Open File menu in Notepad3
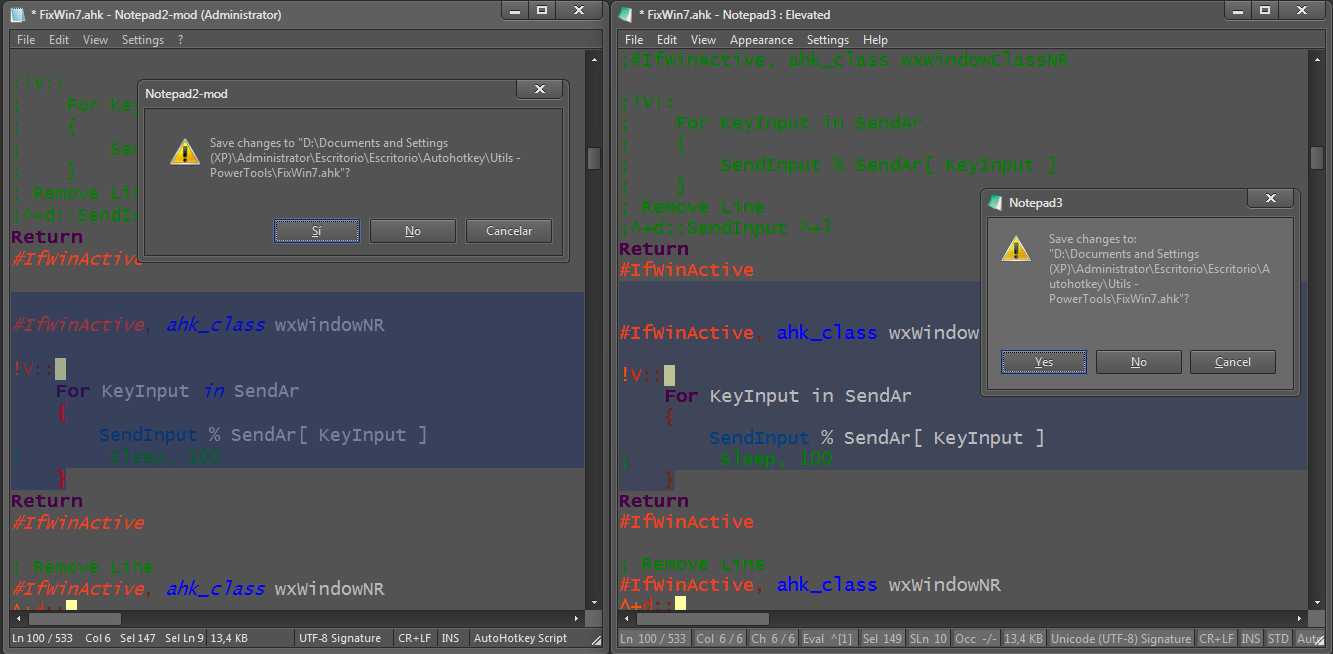Viewport: 1333px width, 654px height. click(x=634, y=40)
